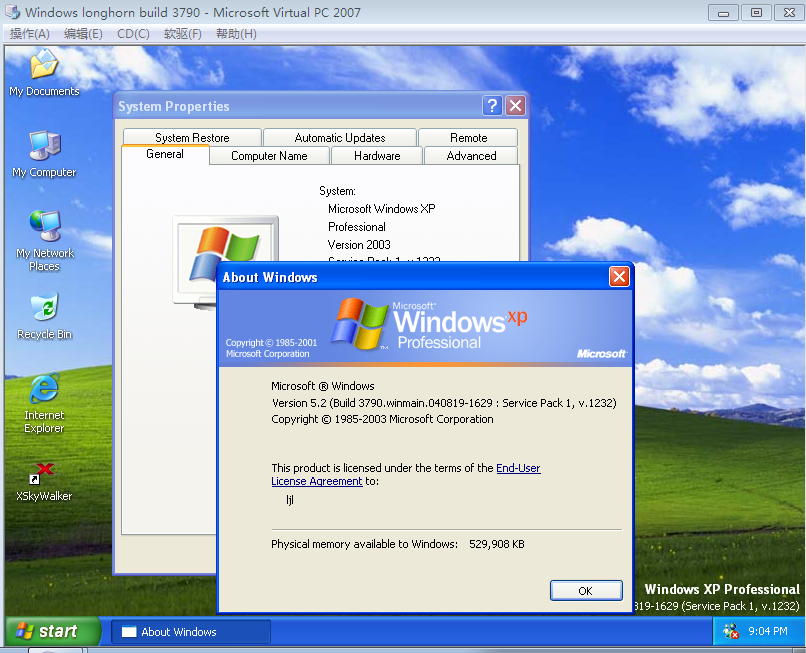Screen dimensions: 806x653
Task: Close the About Windows dialog
Action: coord(619,277)
